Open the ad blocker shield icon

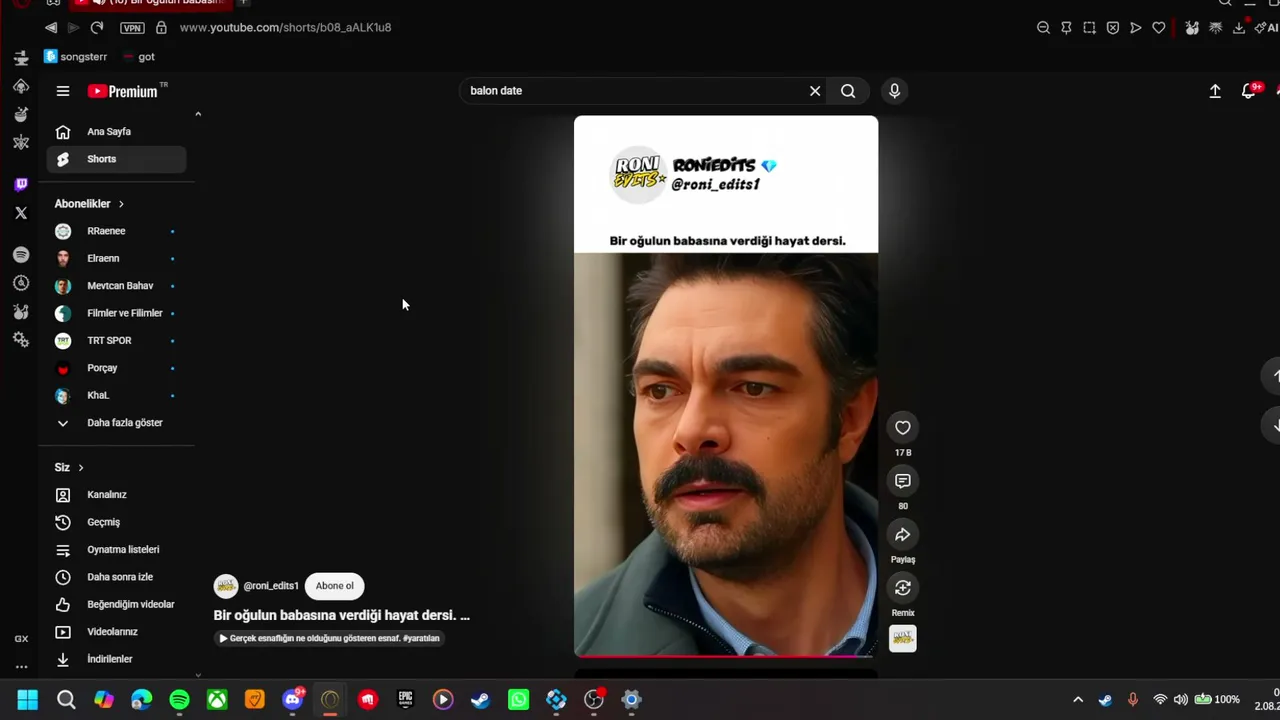(x=1113, y=28)
